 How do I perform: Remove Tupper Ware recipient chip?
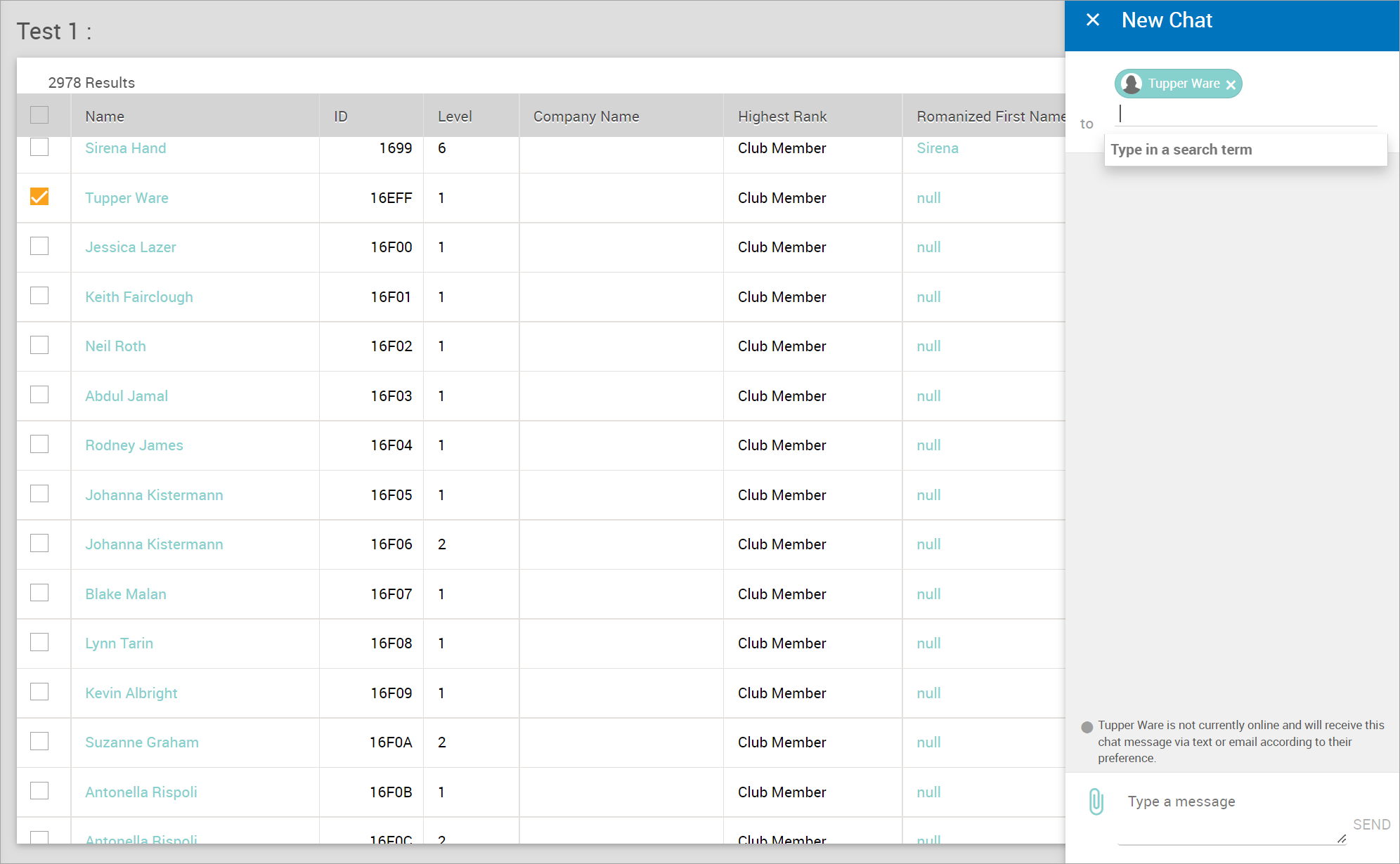[1231, 85]
